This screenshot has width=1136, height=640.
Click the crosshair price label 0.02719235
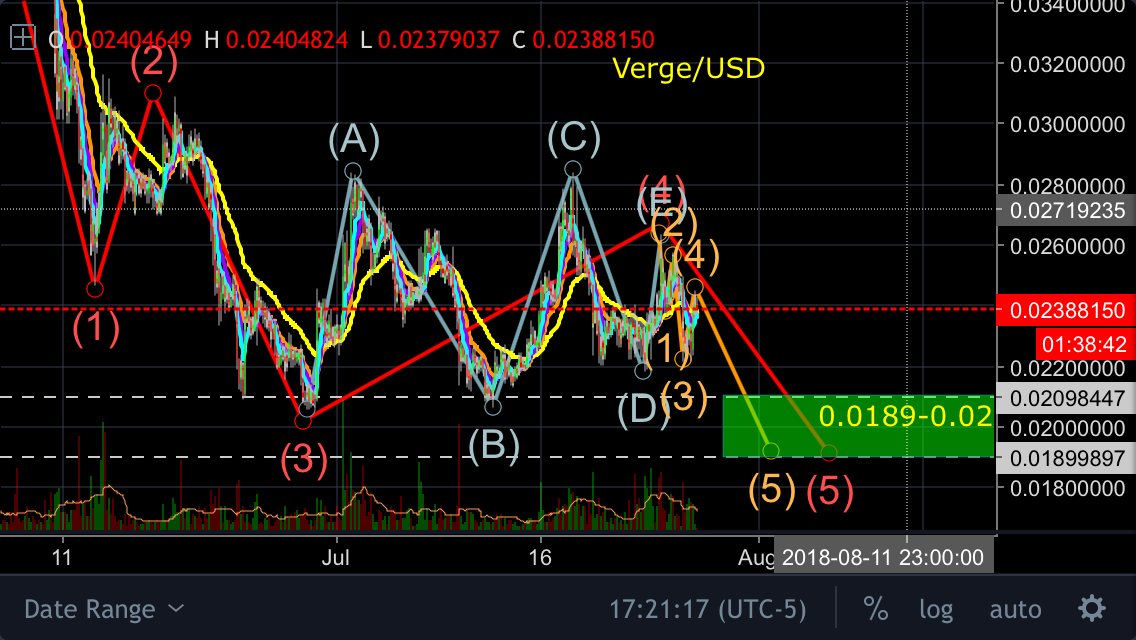tap(1066, 210)
